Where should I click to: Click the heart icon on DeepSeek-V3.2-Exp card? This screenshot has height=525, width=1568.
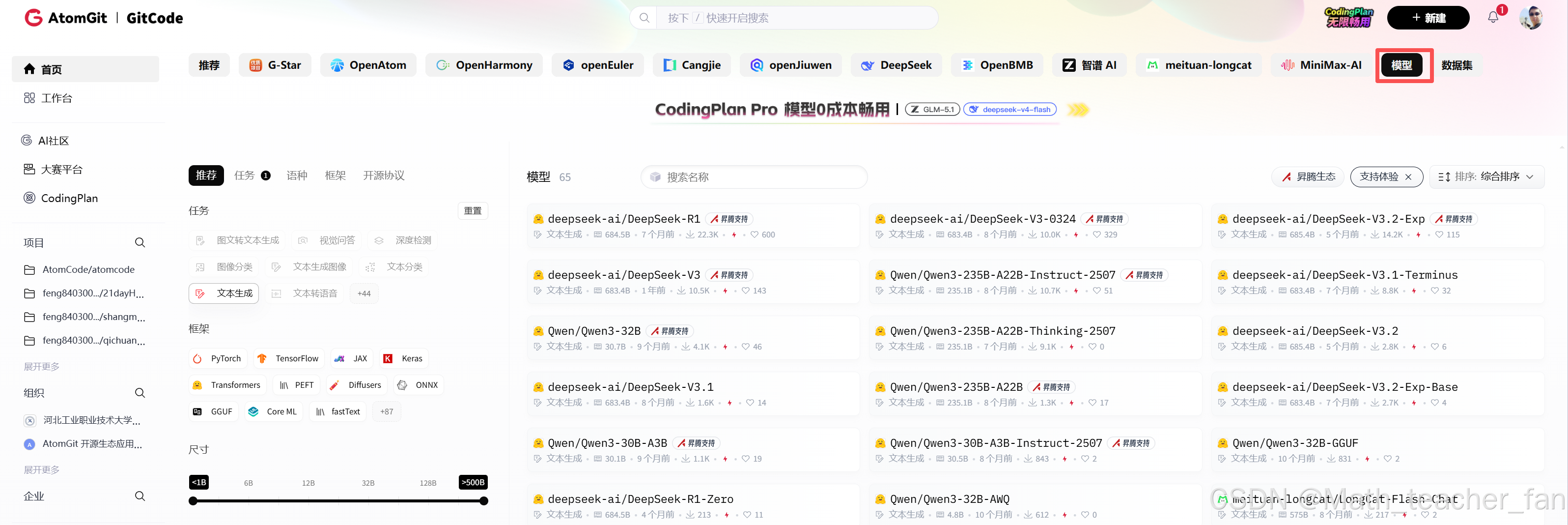pos(1438,234)
